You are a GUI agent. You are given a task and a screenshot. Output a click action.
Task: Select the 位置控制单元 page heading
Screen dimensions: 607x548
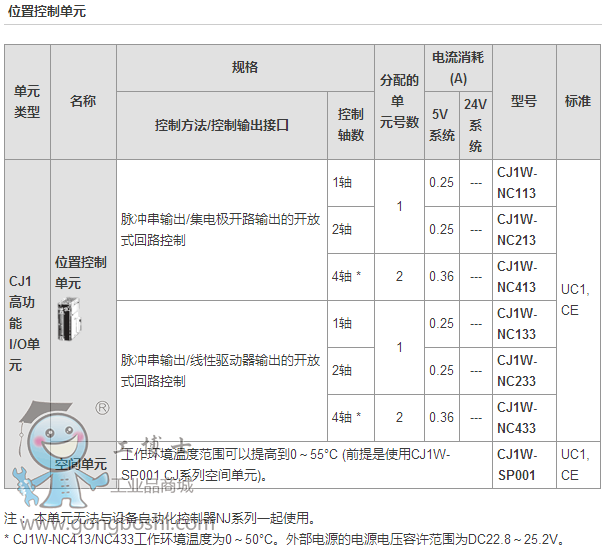[x=47, y=11]
